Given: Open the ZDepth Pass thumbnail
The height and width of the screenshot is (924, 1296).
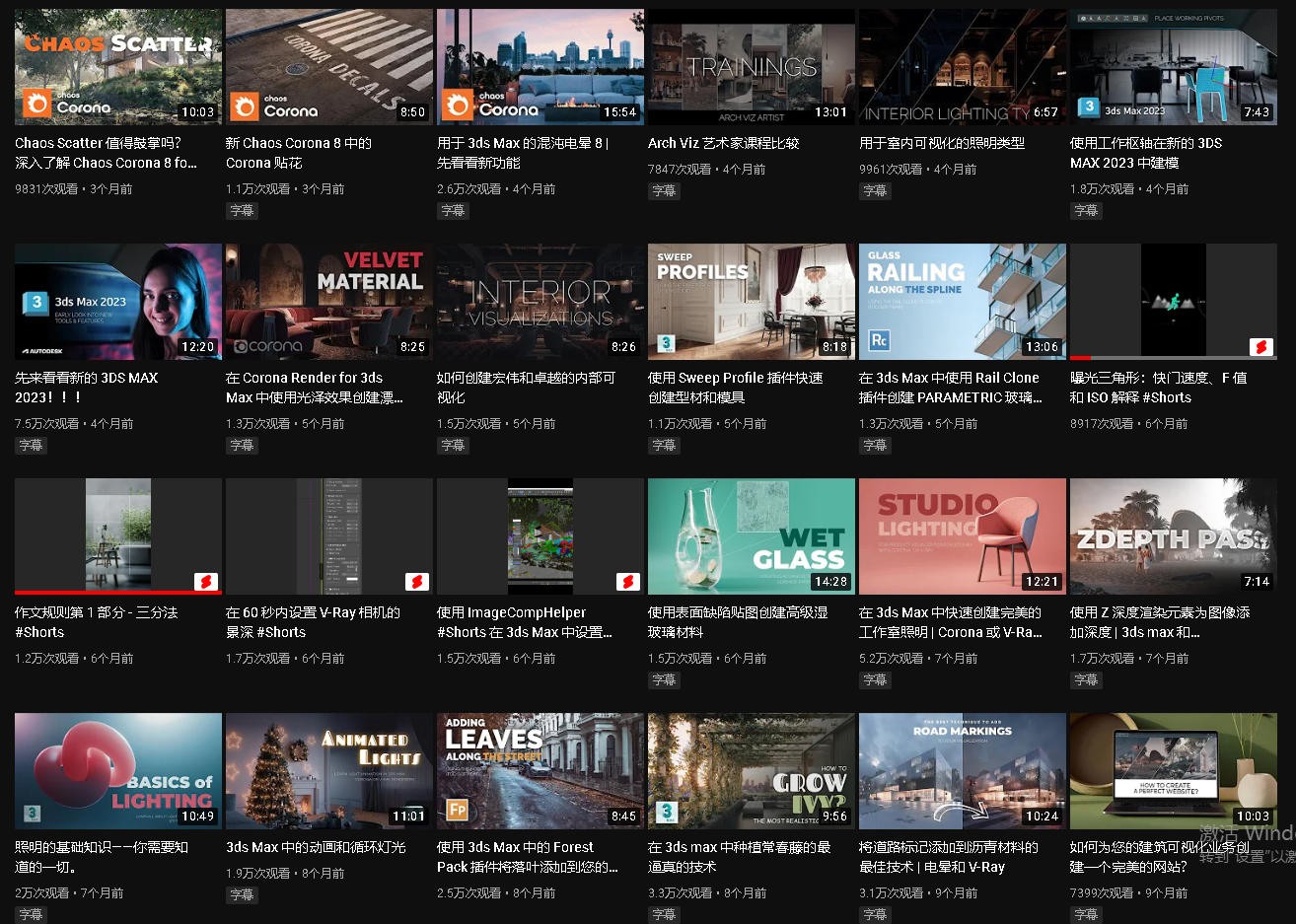Looking at the screenshot, I should 1174,536.
